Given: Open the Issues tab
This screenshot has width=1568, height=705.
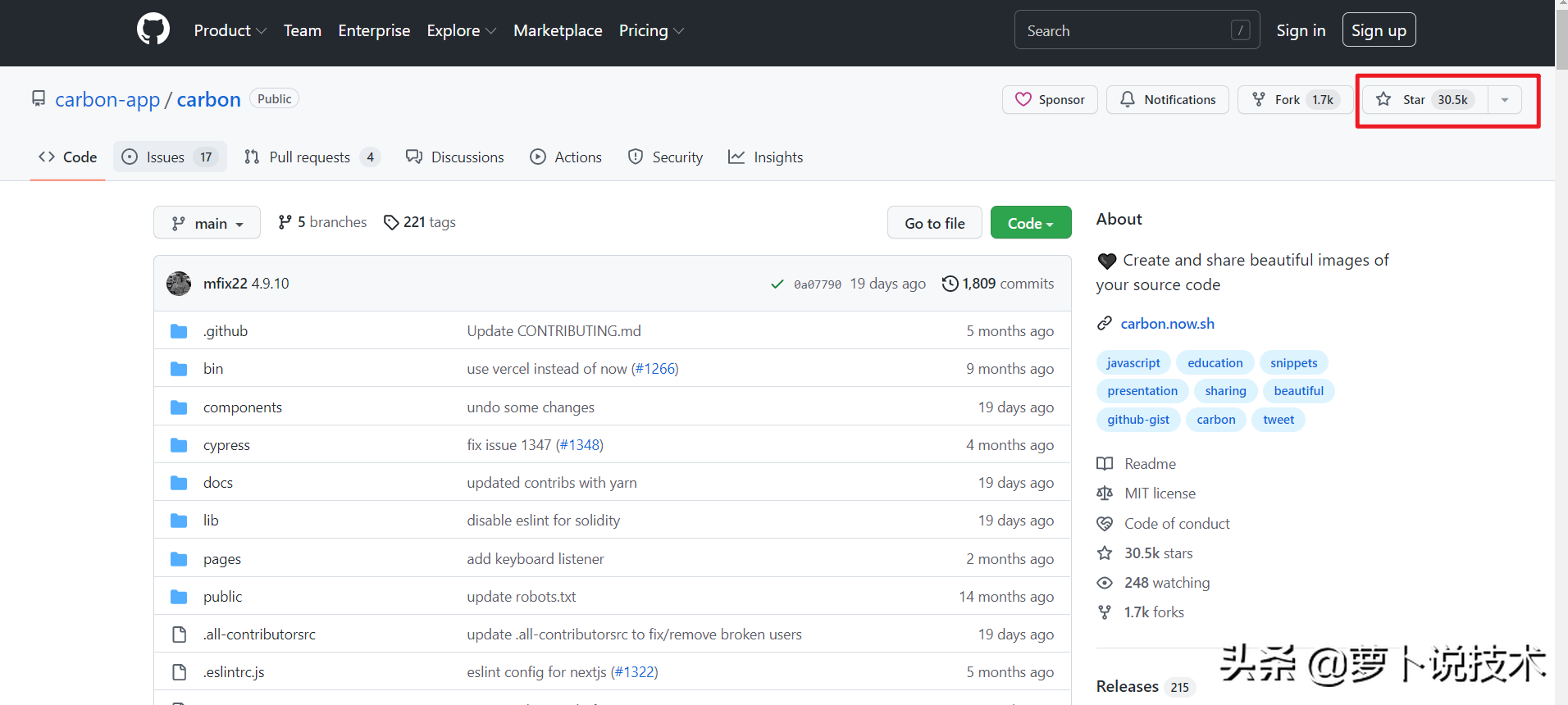Looking at the screenshot, I should coord(171,157).
